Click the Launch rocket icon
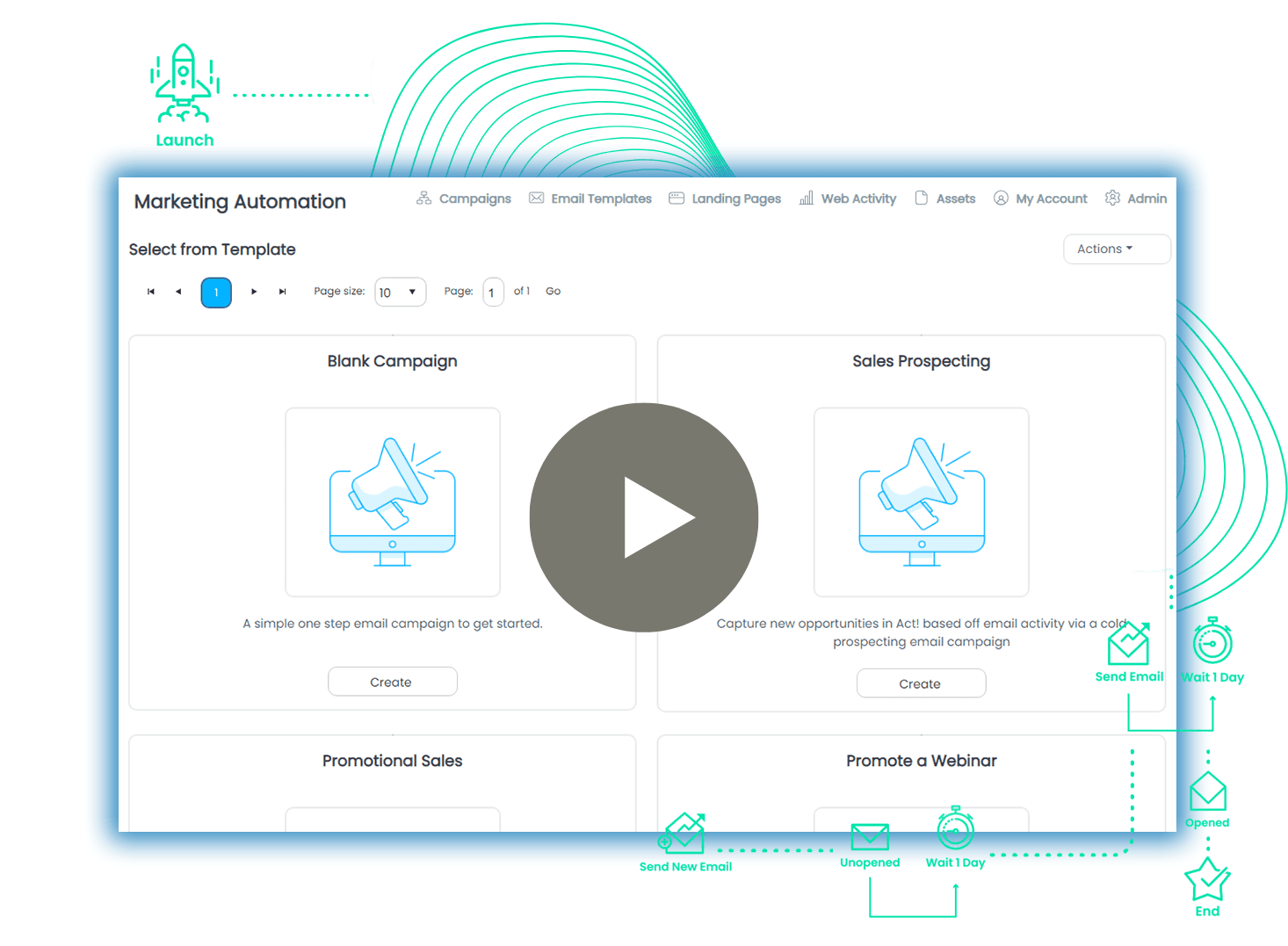Image resolution: width=1288 pixels, height=946 pixels. (184, 83)
